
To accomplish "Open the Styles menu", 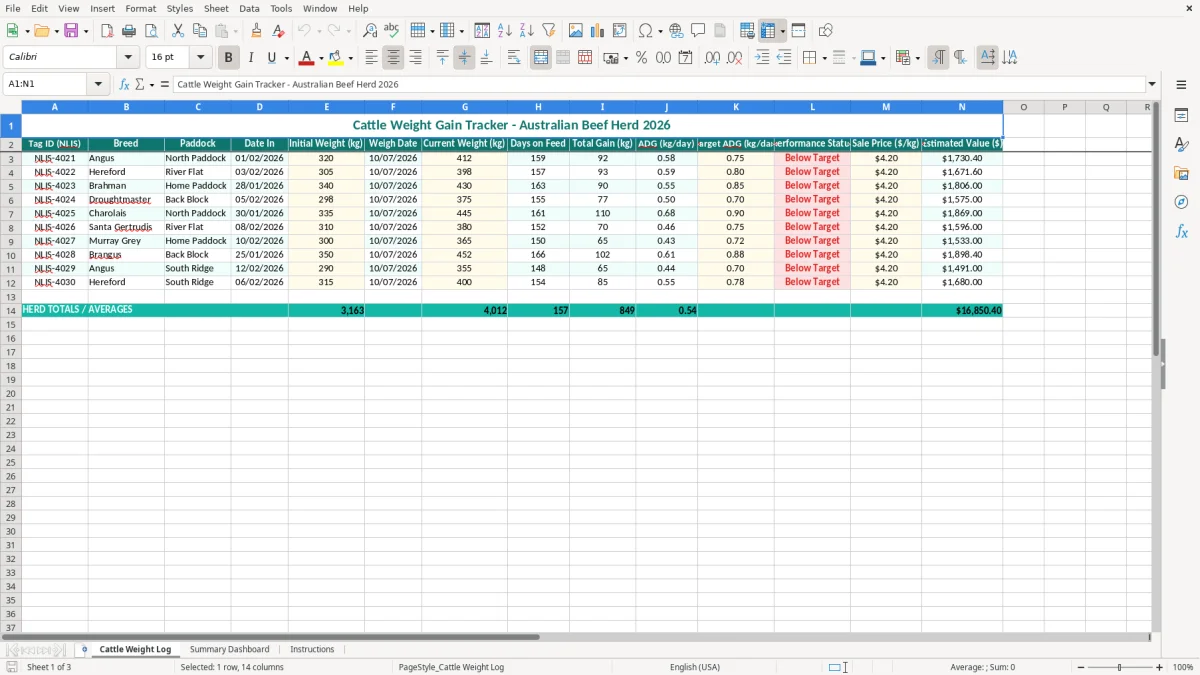I will click(180, 8).
